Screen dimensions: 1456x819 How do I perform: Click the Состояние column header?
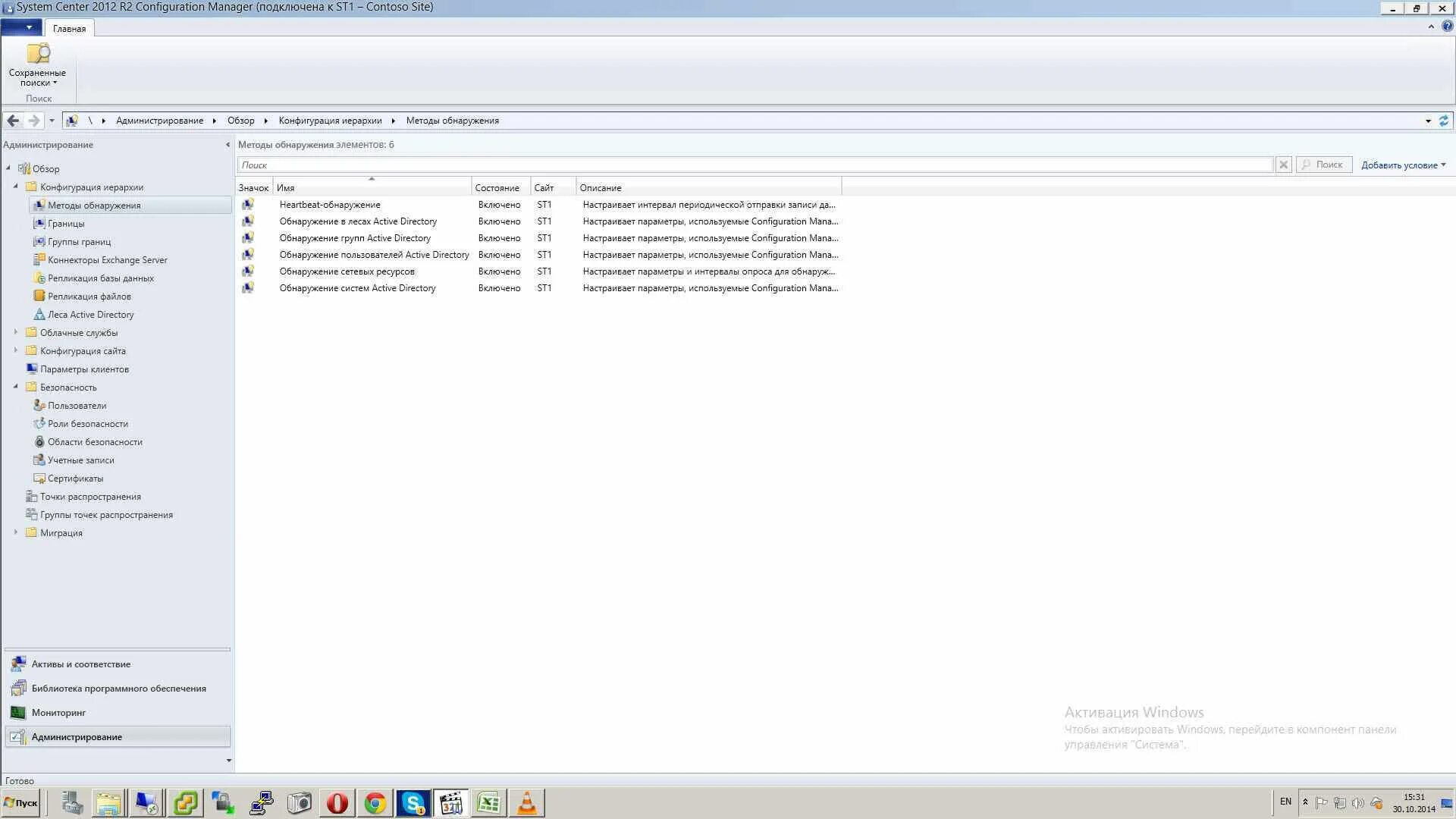(497, 188)
